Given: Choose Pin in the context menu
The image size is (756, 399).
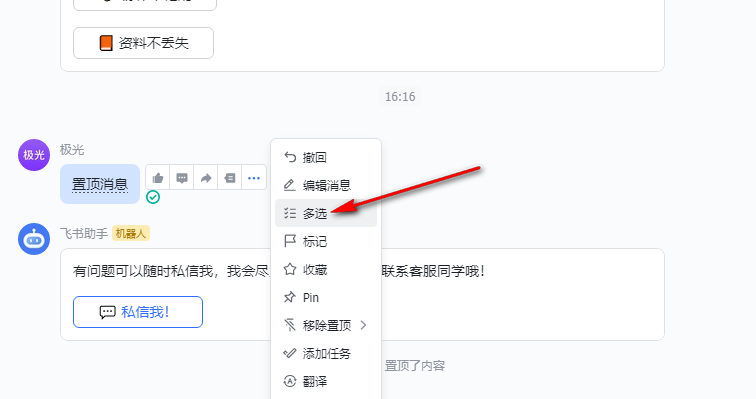Looking at the screenshot, I should tap(326, 297).
